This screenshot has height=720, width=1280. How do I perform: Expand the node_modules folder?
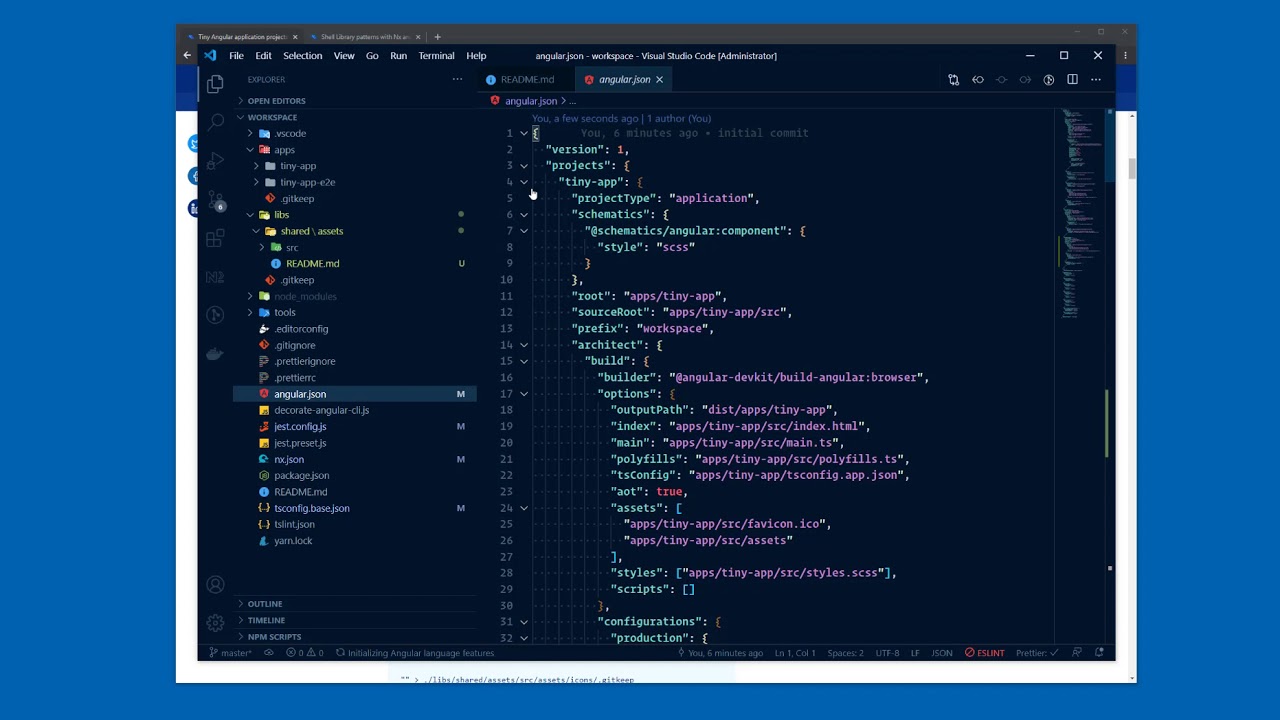pos(305,296)
